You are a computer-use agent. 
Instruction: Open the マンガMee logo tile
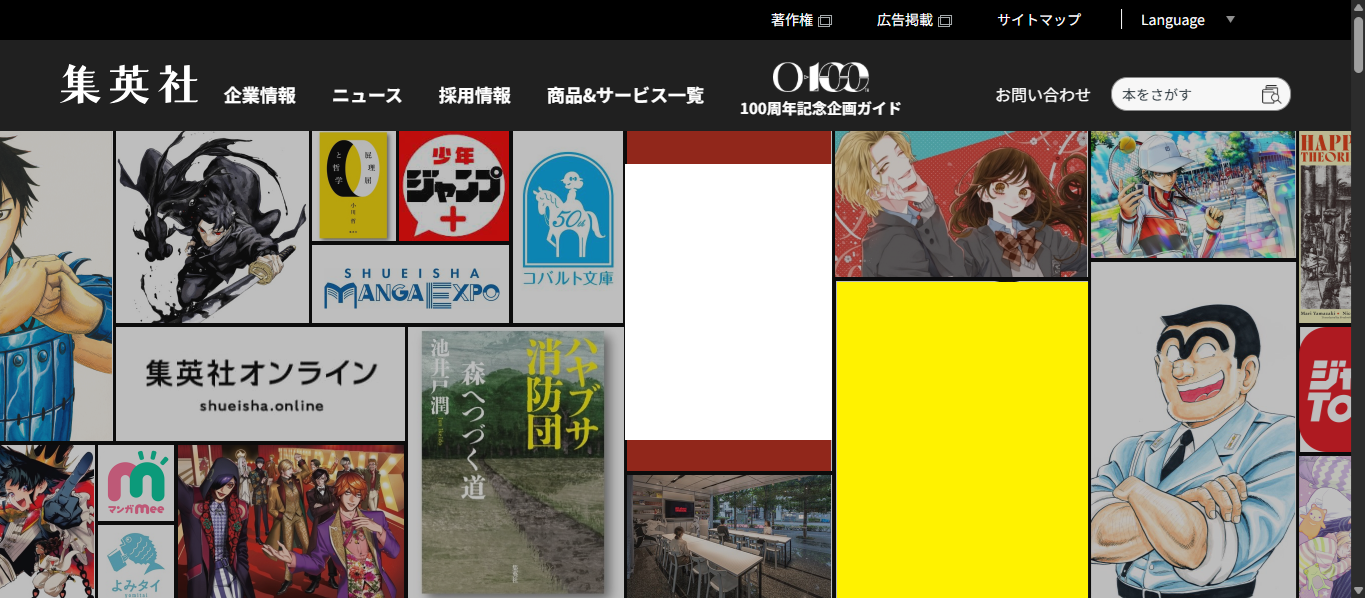[x=136, y=483]
